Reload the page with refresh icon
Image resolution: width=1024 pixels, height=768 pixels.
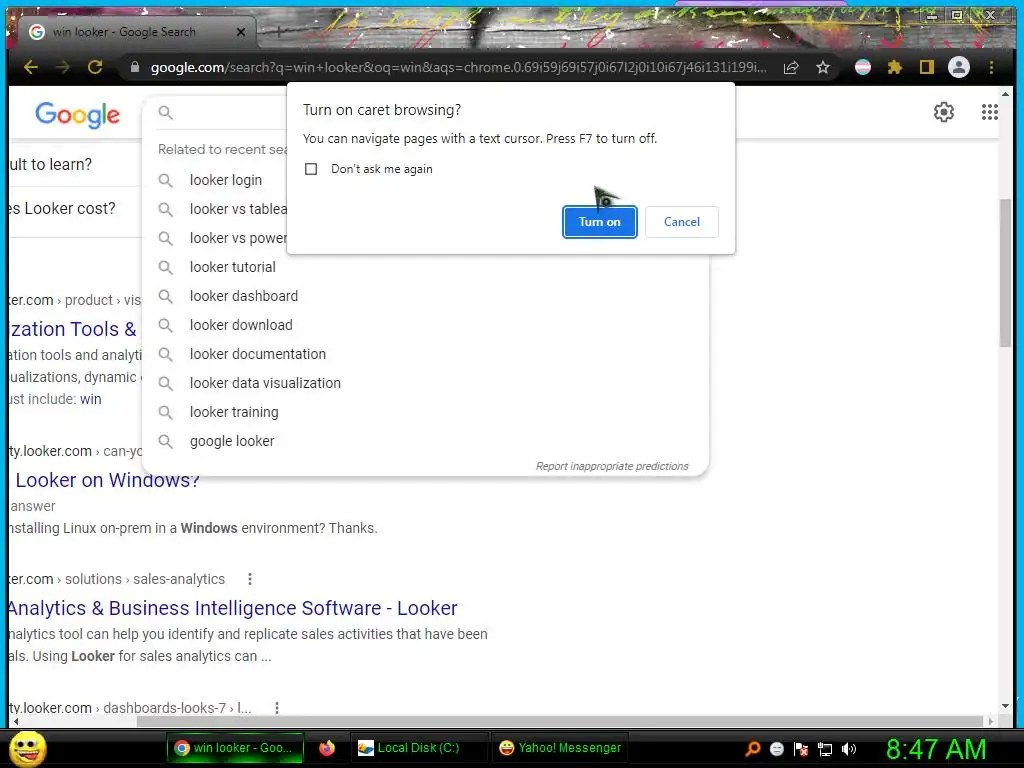click(x=95, y=67)
